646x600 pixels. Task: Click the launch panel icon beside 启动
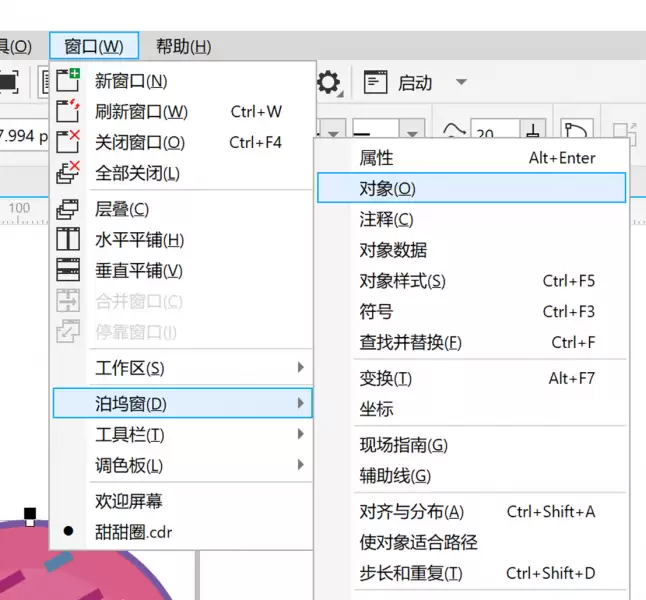(x=375, y=82)
